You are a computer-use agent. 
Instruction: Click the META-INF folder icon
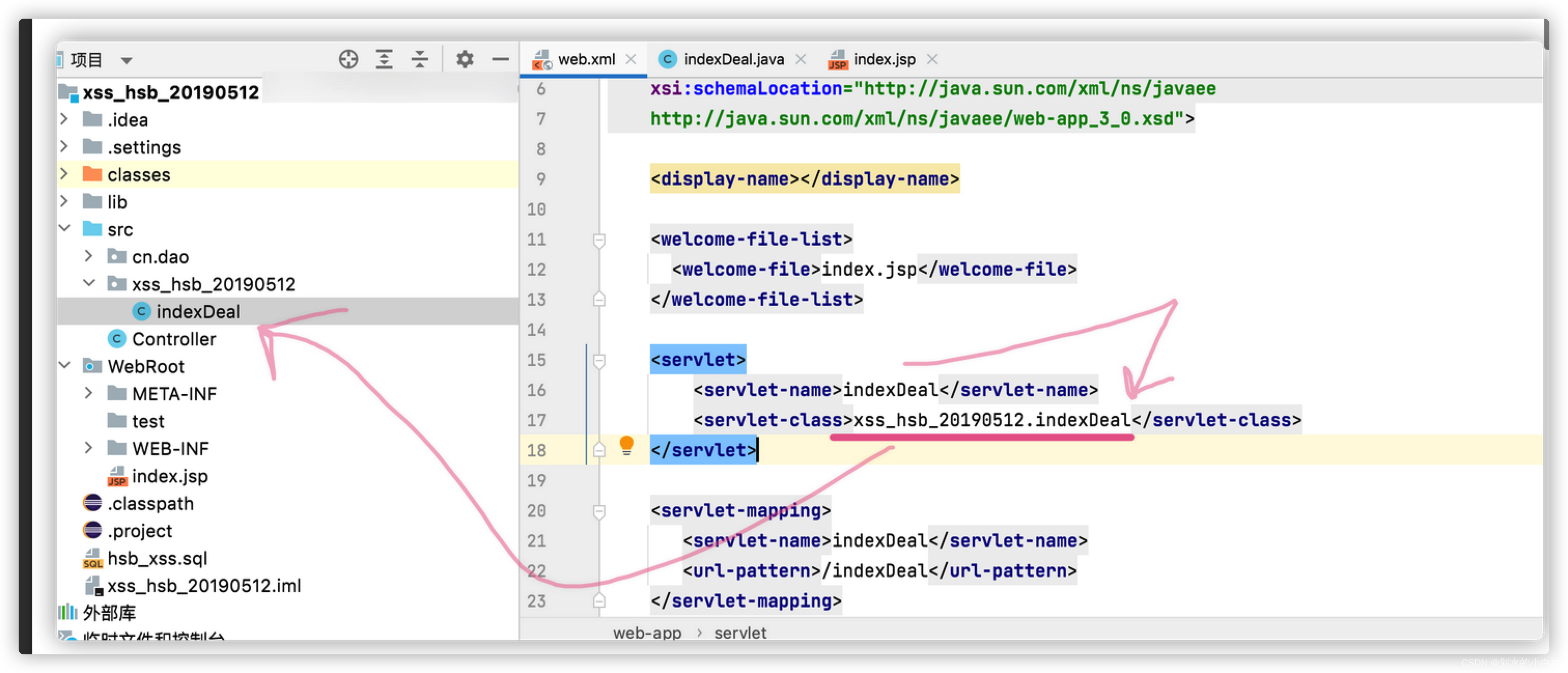(x=117, y=393)
